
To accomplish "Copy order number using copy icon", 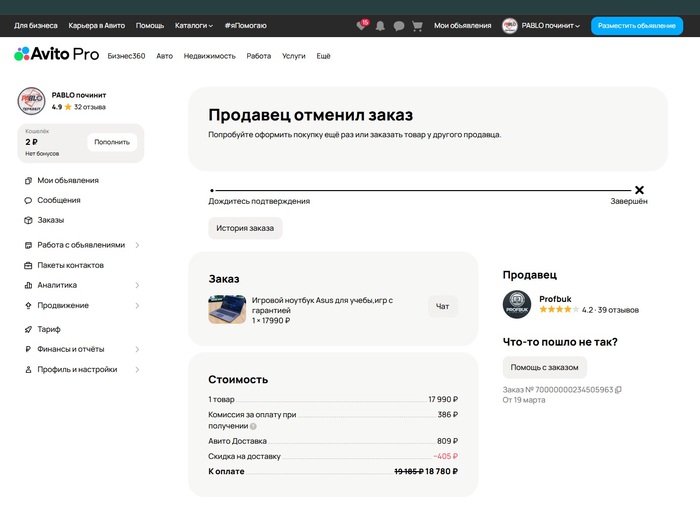I will [x=618, y=389].
